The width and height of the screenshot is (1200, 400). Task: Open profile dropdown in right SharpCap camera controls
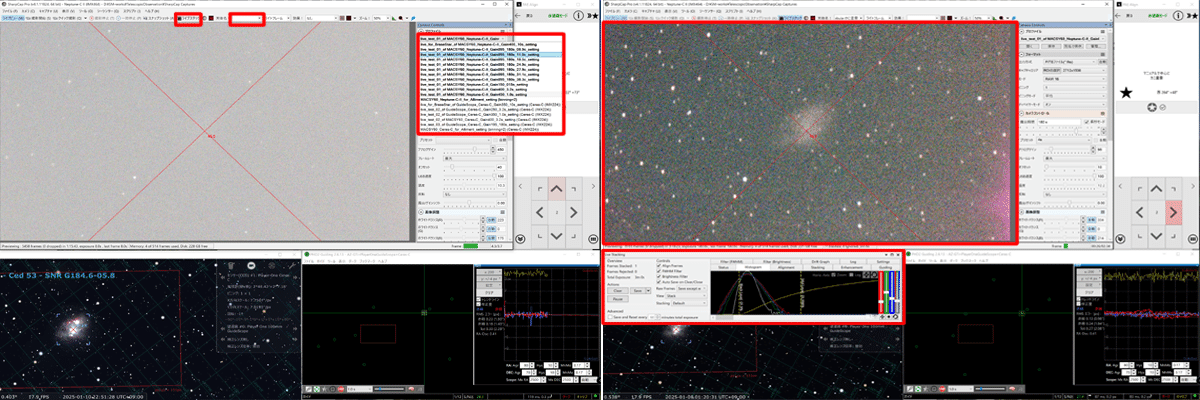coord(1063,38)
